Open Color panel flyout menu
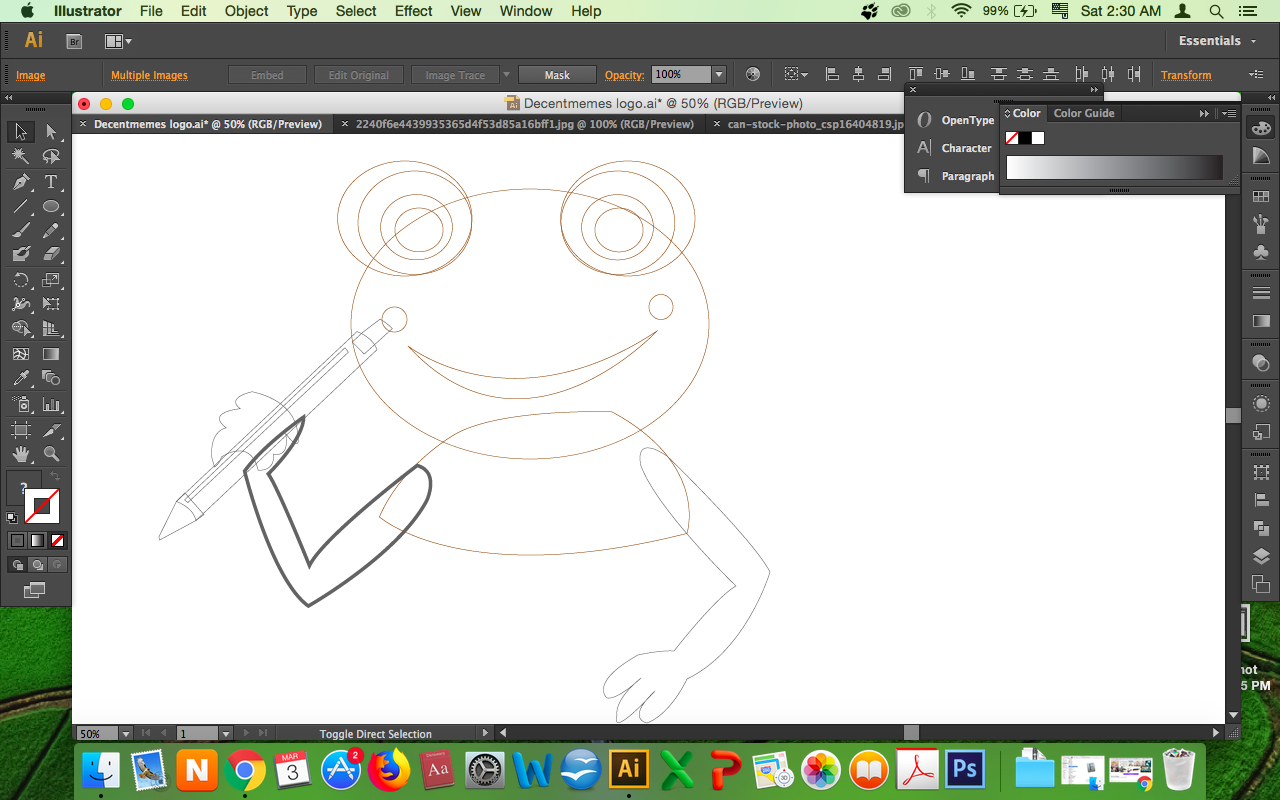The height and width of the screenshot is (800, 1280). [1231, 113]
